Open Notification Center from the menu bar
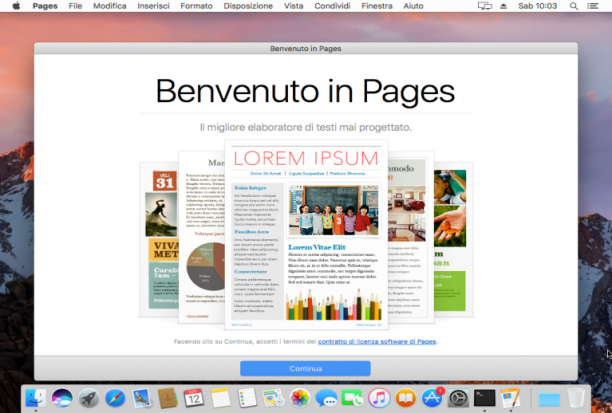Screen dimensions: 612x413 [592, 6]
